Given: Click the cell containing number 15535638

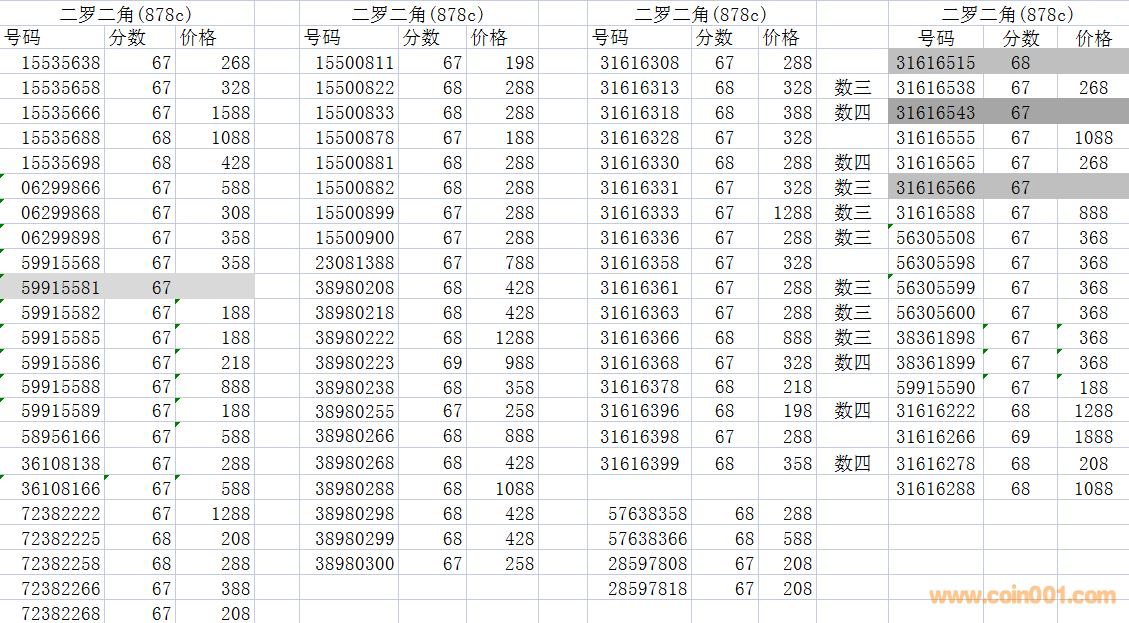Looking at the screenshot, I should (60, 62).
